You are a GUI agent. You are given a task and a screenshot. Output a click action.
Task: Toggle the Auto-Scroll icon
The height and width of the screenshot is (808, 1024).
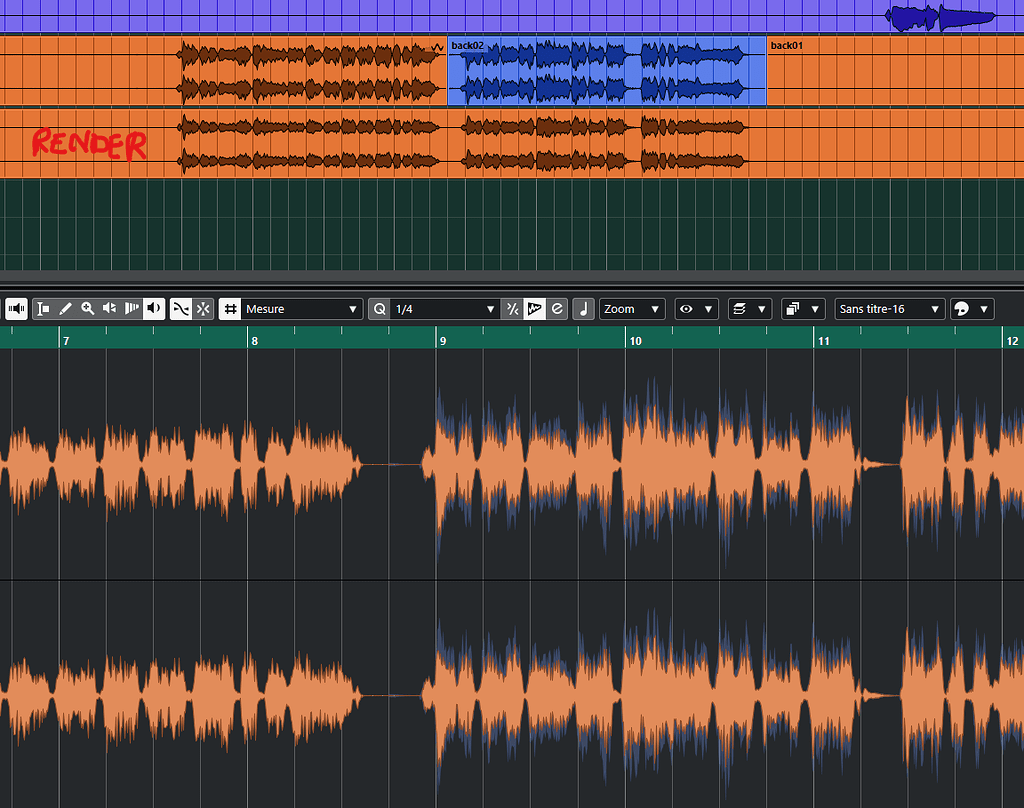click(179, 308)
